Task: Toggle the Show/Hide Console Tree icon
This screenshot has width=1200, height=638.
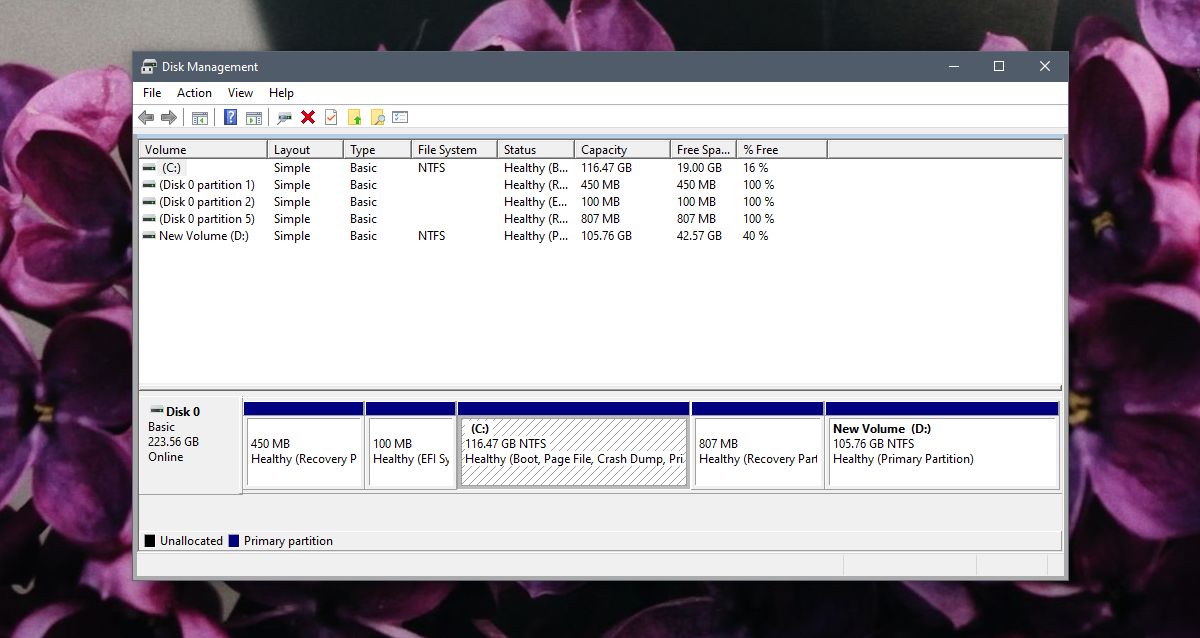Action: pyautogui.click(x=199, y=117)
